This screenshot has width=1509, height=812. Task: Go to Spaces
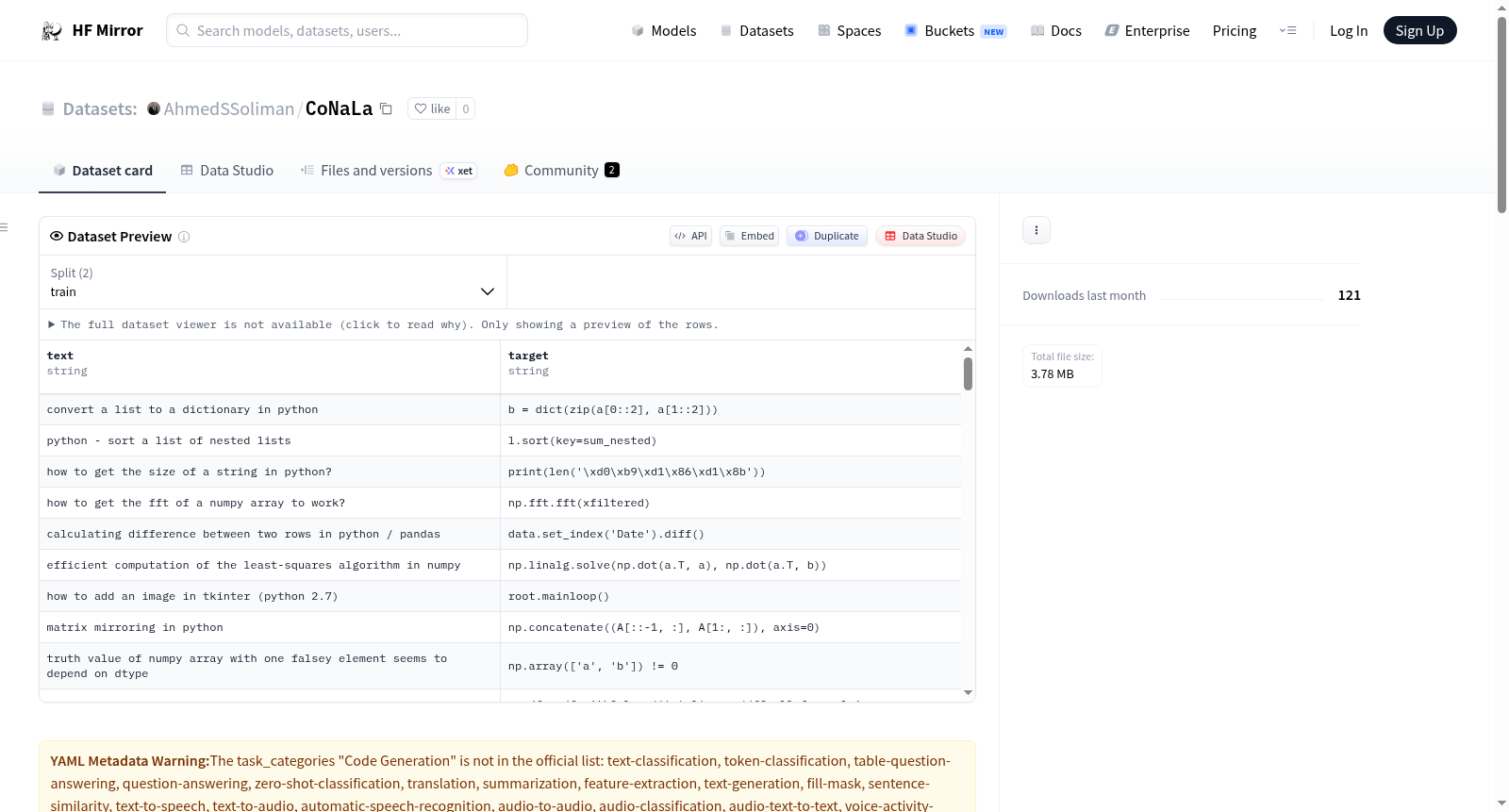pos(849,31)
